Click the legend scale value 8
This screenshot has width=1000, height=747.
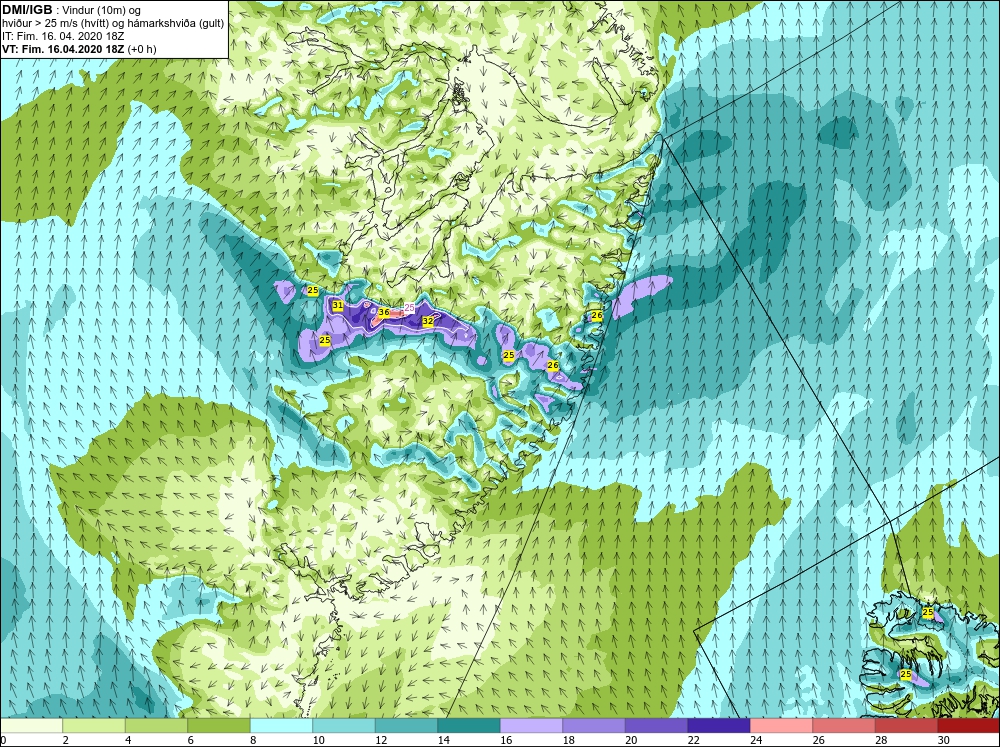tap(254, 740)
